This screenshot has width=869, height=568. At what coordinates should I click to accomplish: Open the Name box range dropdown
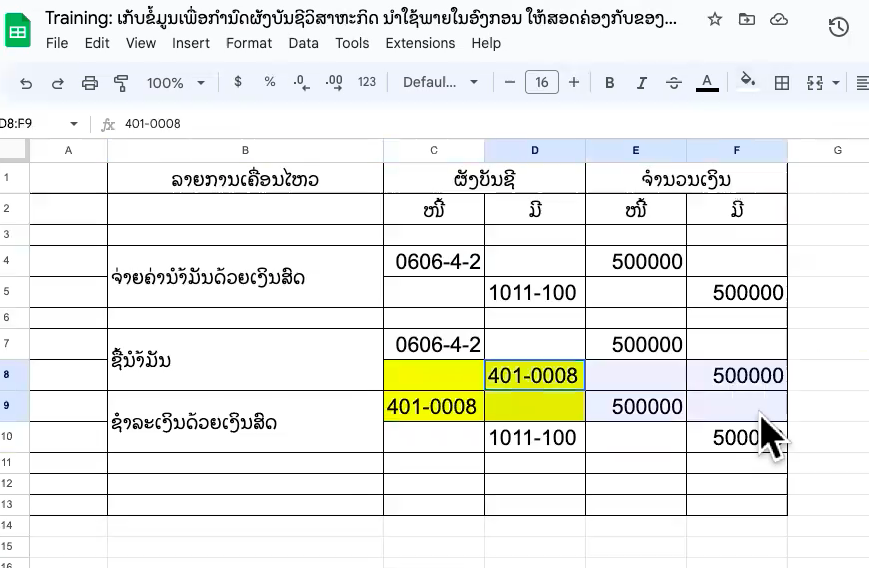74,124
